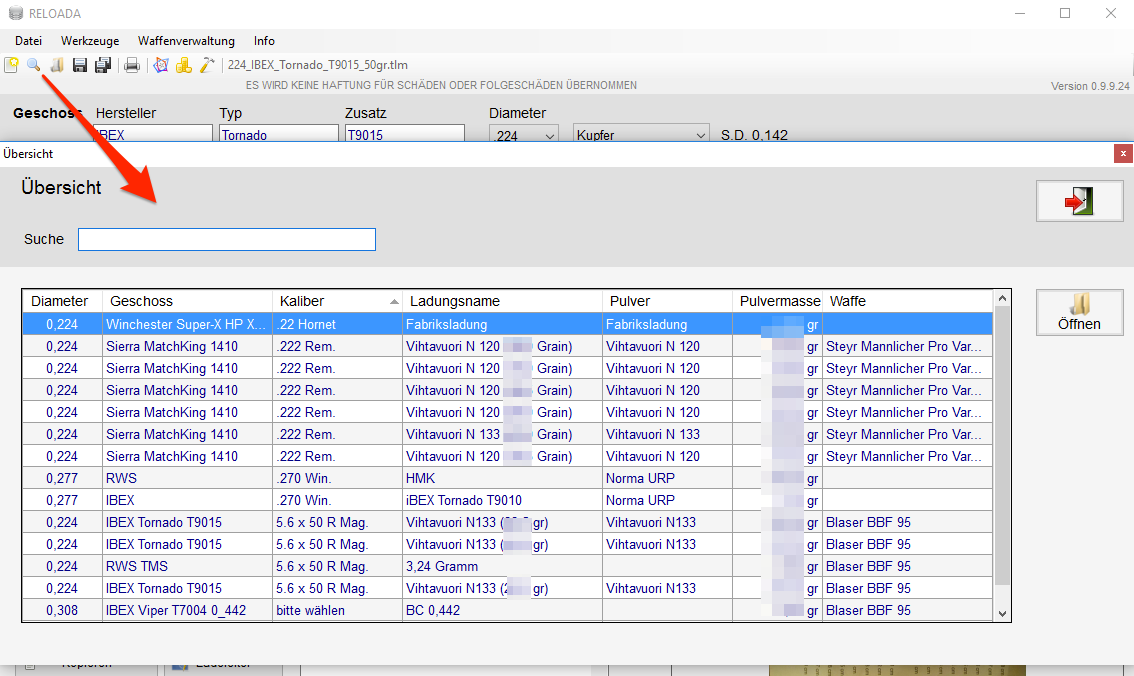
Task: Sort by the Pulver column header
Action: [668, 301]
